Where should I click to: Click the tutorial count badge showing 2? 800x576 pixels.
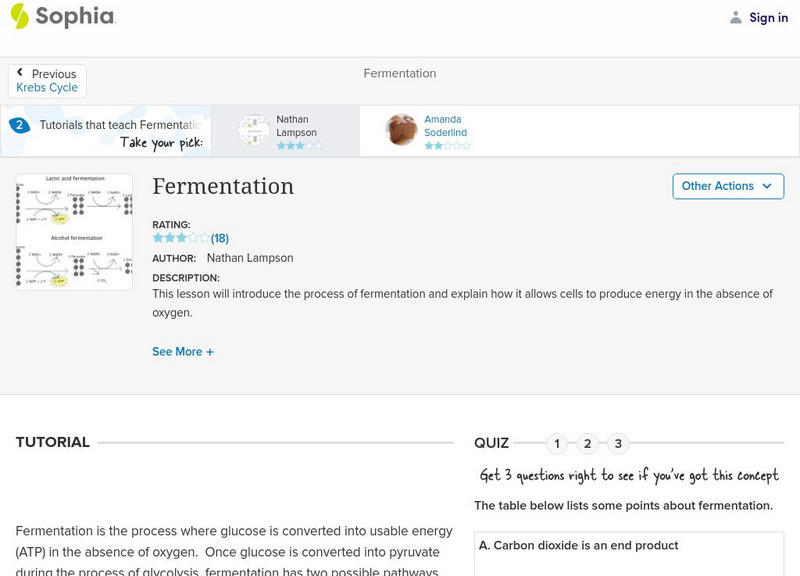(x=19, y=126)
